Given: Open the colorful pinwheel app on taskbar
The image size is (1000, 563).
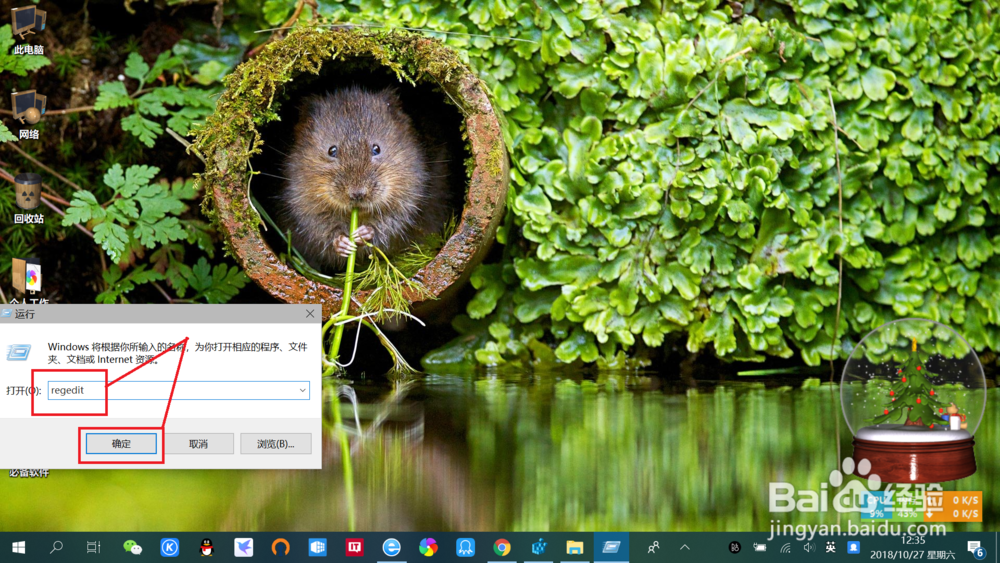Looking at the screenshot, I should 429,547.
